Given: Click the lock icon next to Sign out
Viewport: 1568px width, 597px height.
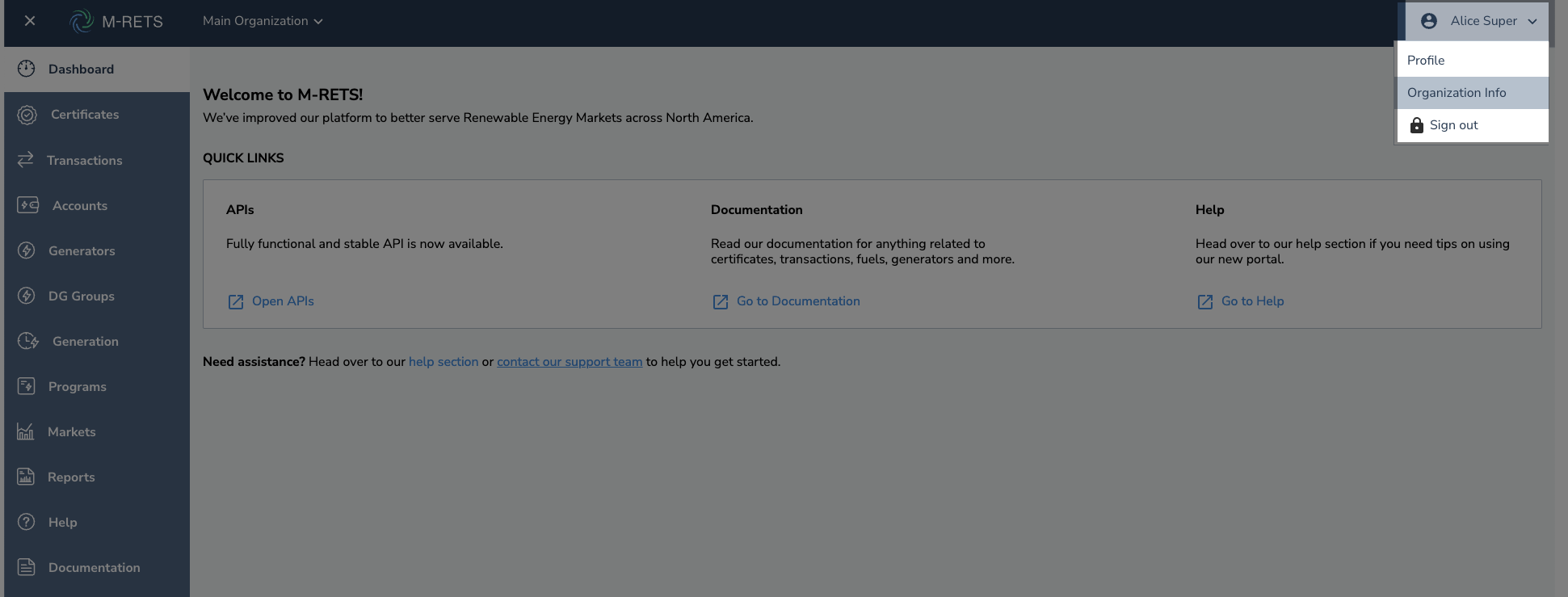Looking at the screenshot, I should point(1417,125).
